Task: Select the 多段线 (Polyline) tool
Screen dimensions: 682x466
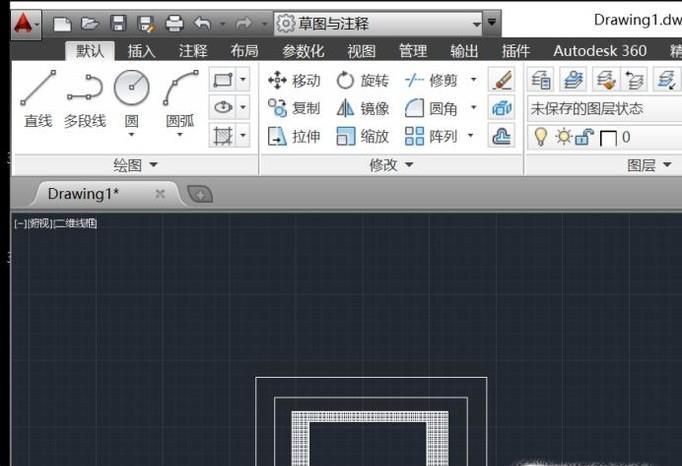Action: [x=84, y=98]
